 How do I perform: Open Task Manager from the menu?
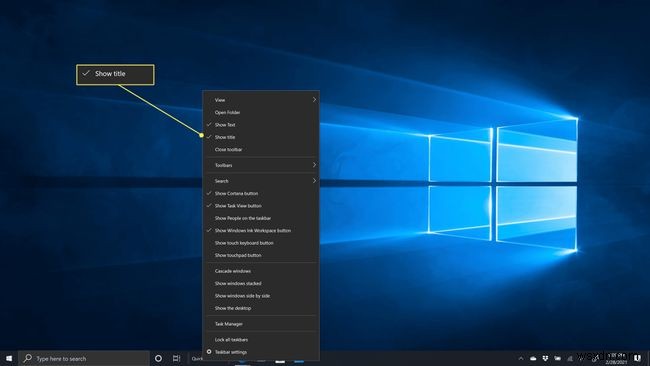click(x=261, y=324)
